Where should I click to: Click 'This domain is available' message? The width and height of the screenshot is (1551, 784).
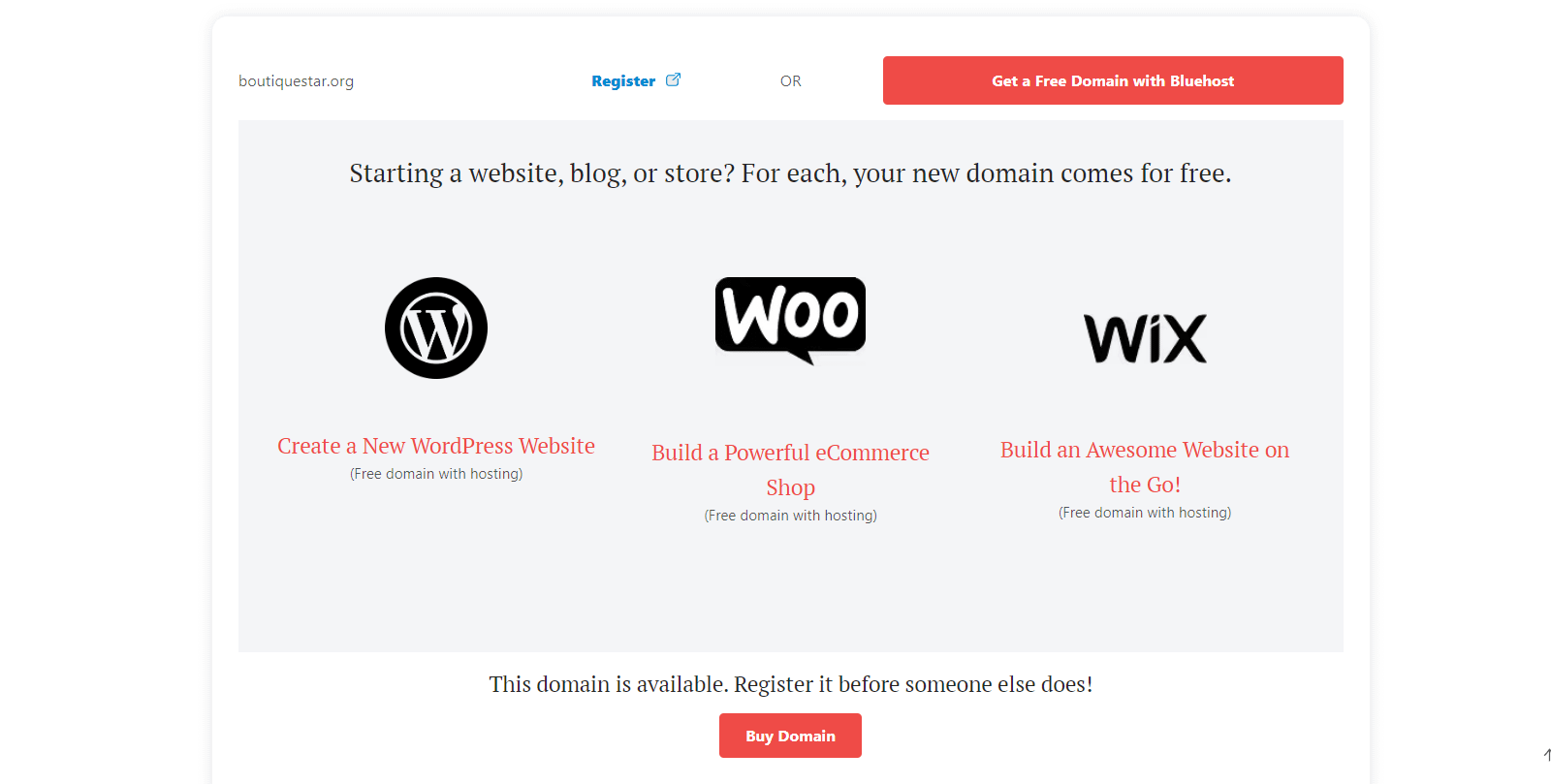click(790, 684)
